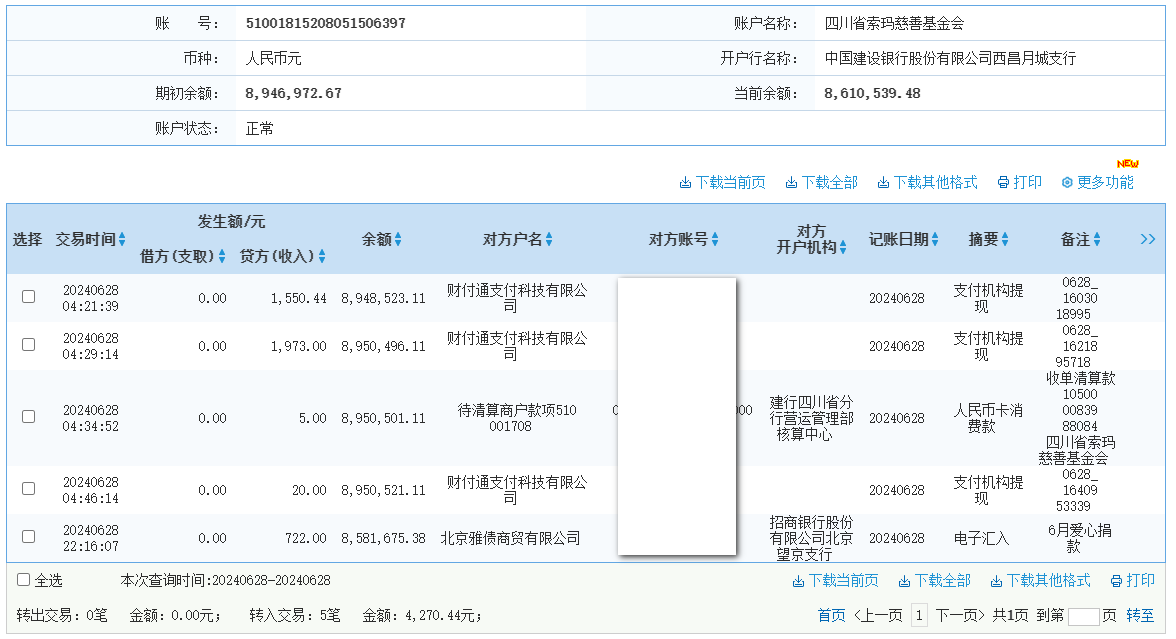This screenshot has height=639, width=1176.
Task: Click the 人民币卡消费款 summary cell
Action: (x=988, y=418)
